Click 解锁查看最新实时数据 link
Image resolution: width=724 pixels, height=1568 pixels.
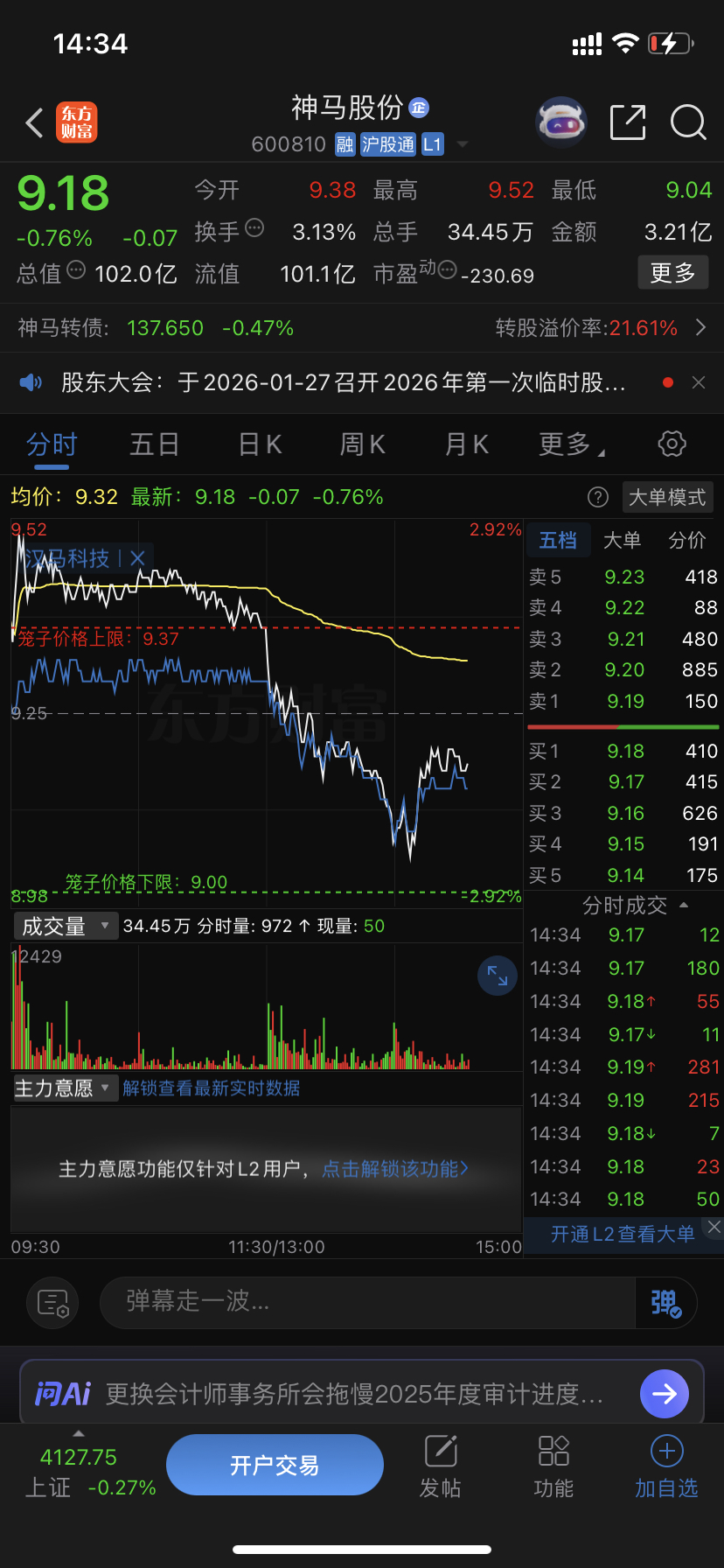tap(212, 1088)
